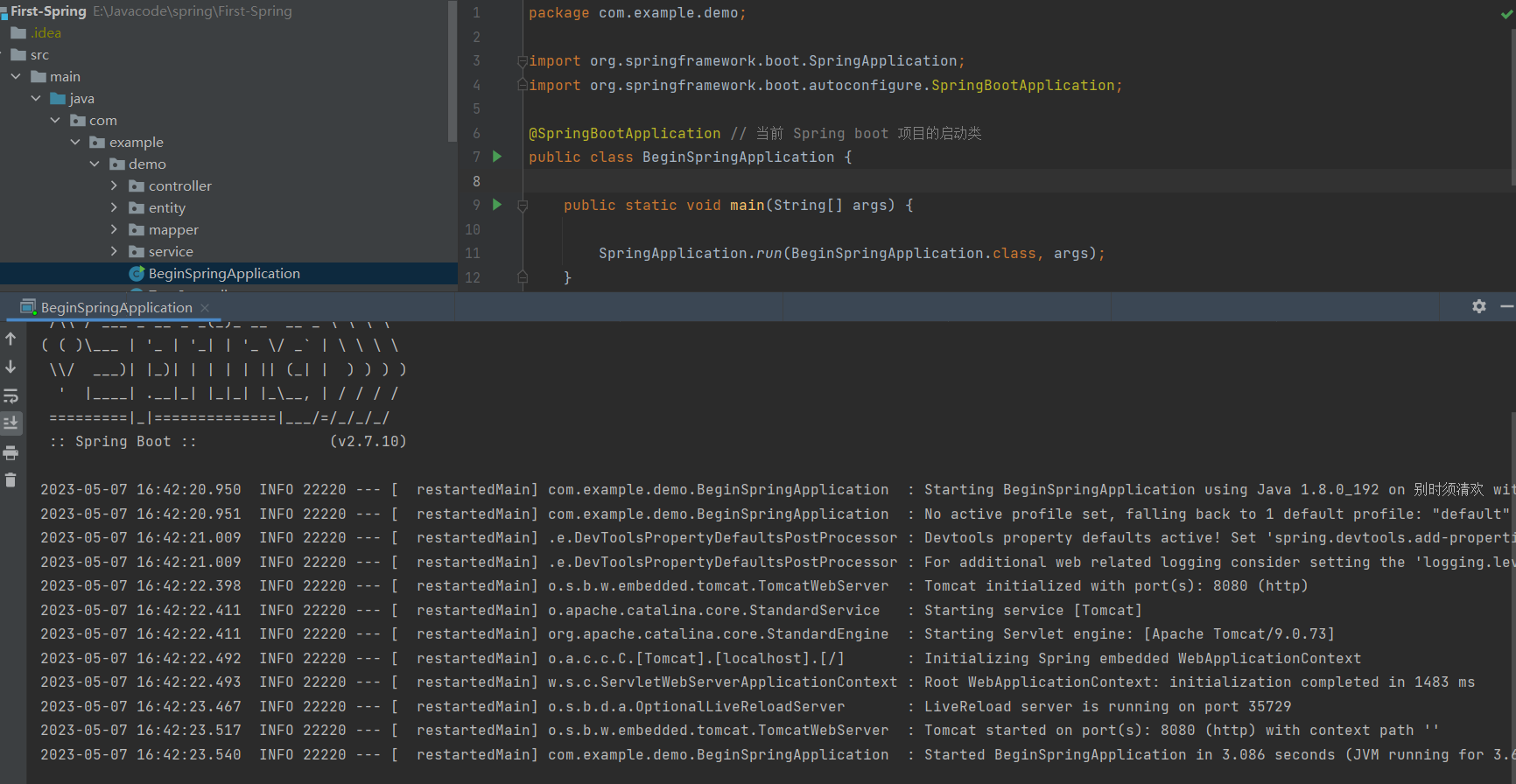
Task: Close the BeginSpringApplication run tab
Action: 205,308
